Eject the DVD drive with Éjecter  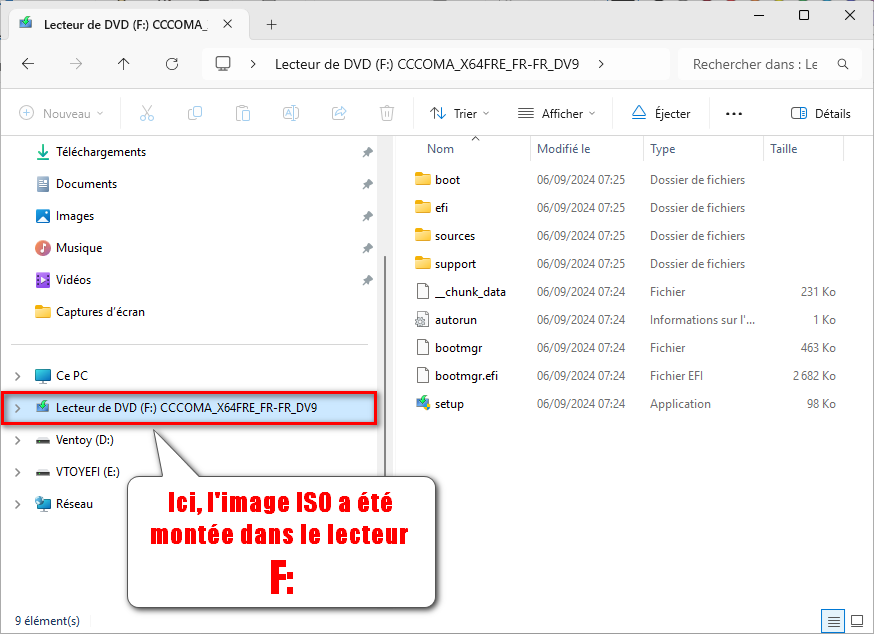point(661,114)
